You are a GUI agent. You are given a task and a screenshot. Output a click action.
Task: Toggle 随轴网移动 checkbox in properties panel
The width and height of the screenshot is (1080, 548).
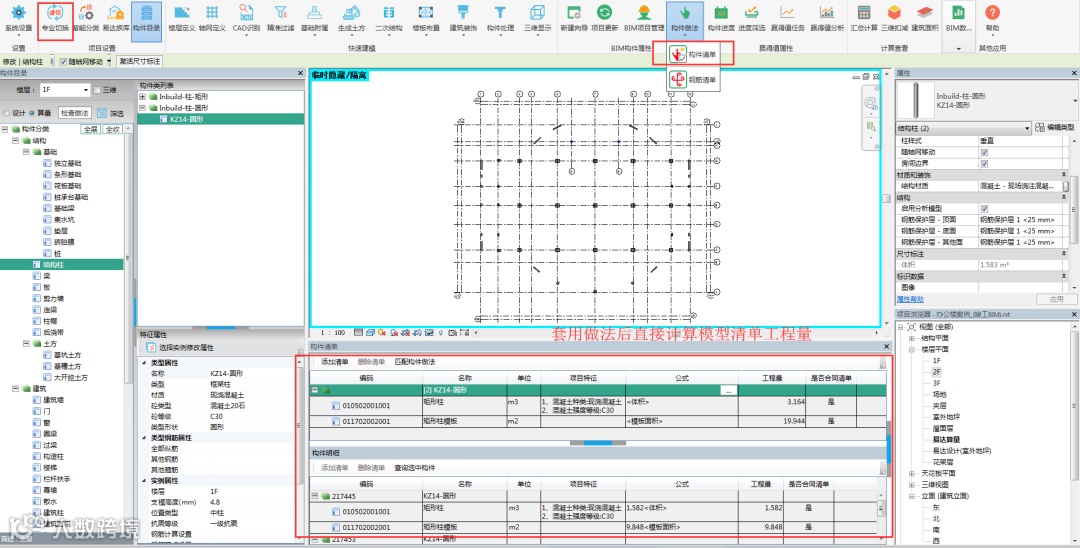pos(984,152)
